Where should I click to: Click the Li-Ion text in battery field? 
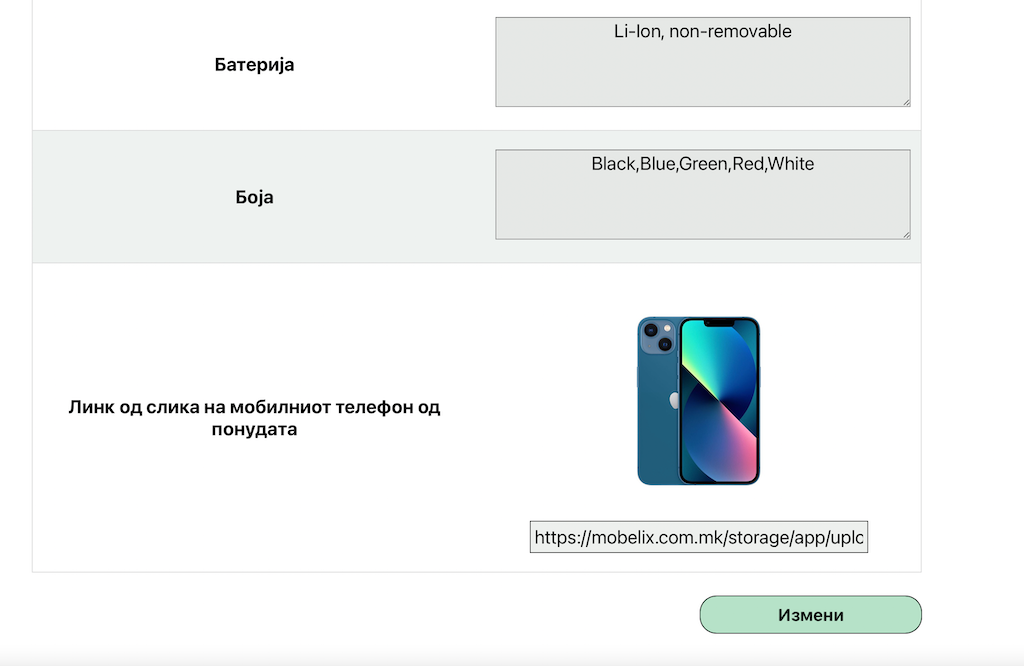[636, 32]
